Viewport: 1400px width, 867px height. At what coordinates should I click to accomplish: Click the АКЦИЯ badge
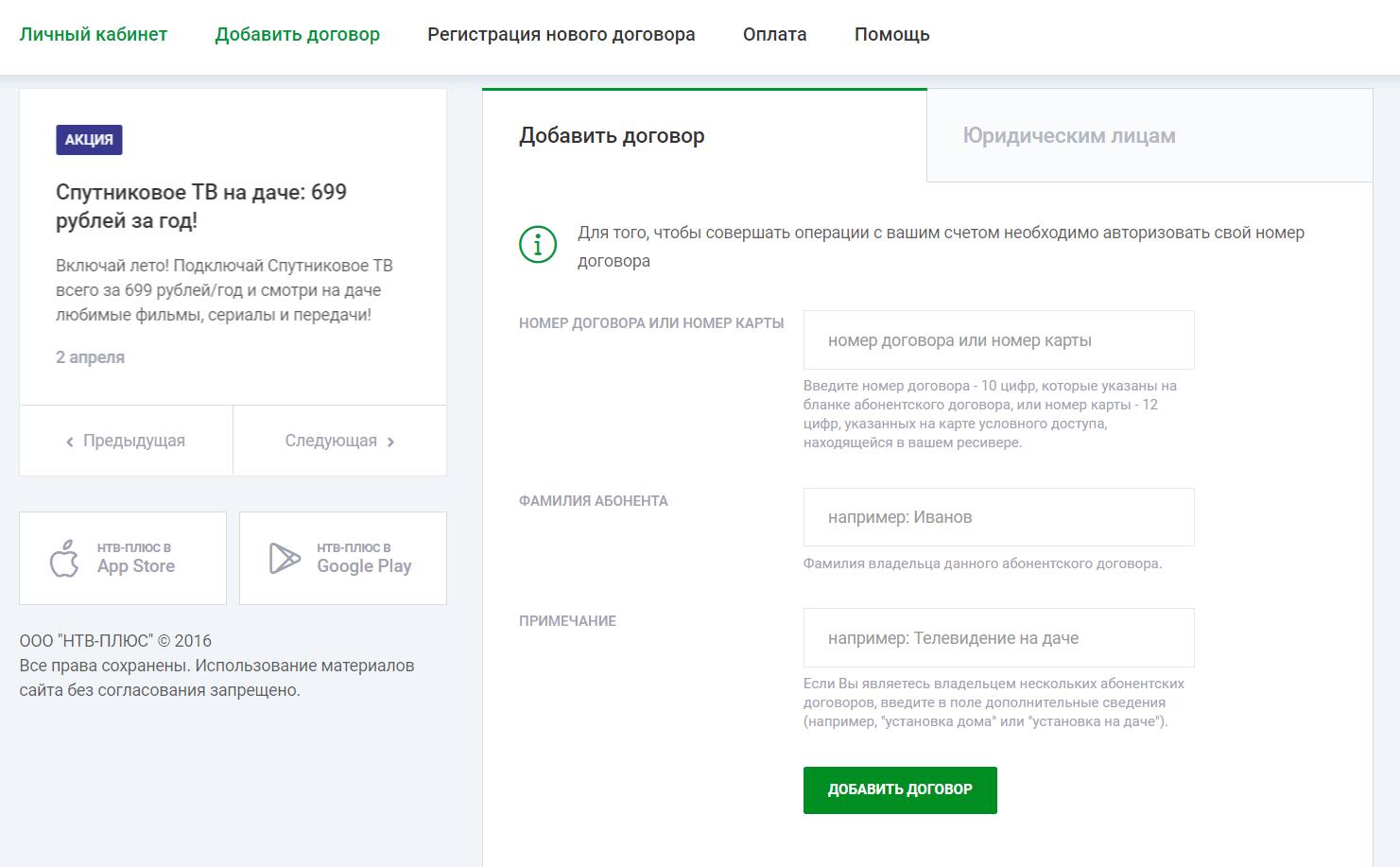pos(89,140)
